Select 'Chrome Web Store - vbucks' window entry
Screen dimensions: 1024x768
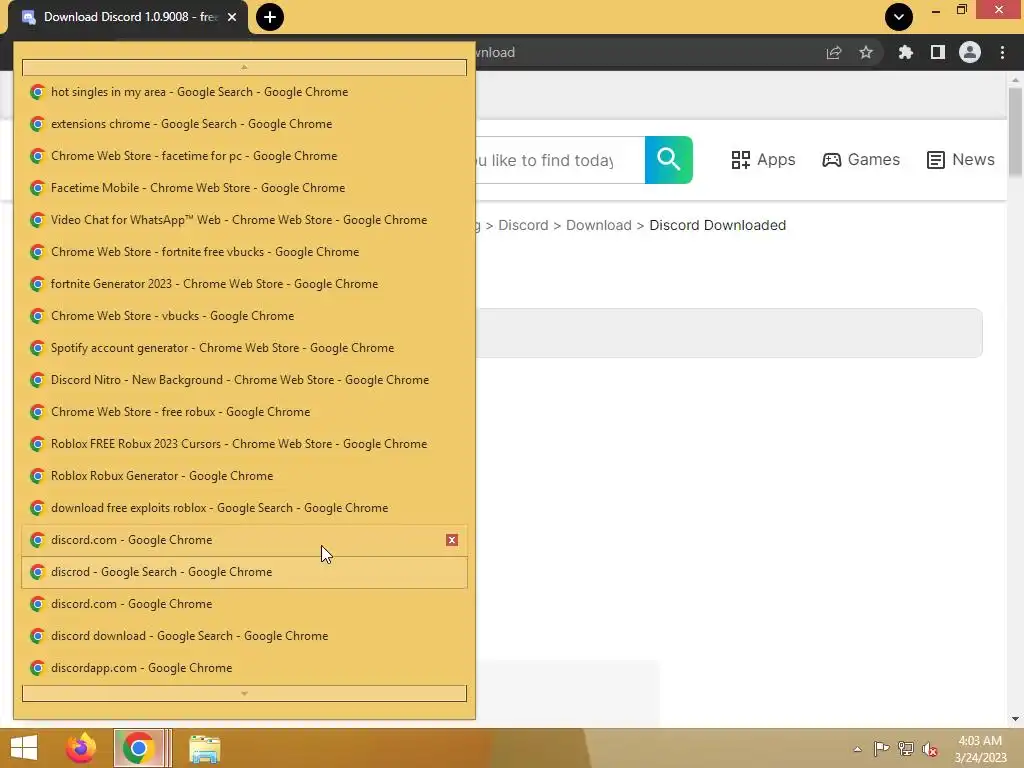point(244,316)
